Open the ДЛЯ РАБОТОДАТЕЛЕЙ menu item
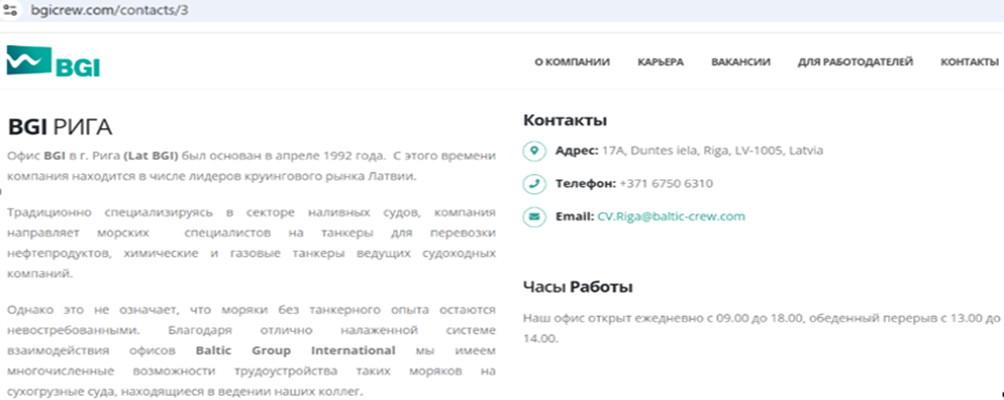Image resolution: width=1004 pixels, height=400 pixels. coord(855,62)
